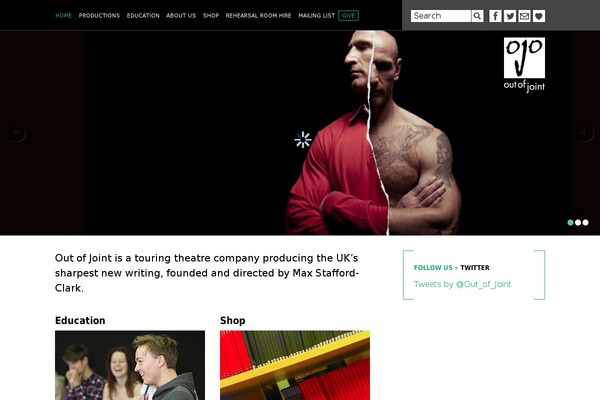Viewport: 600px width, 400px height.
Task: Click into the Search field
Action: pos(440,16)
